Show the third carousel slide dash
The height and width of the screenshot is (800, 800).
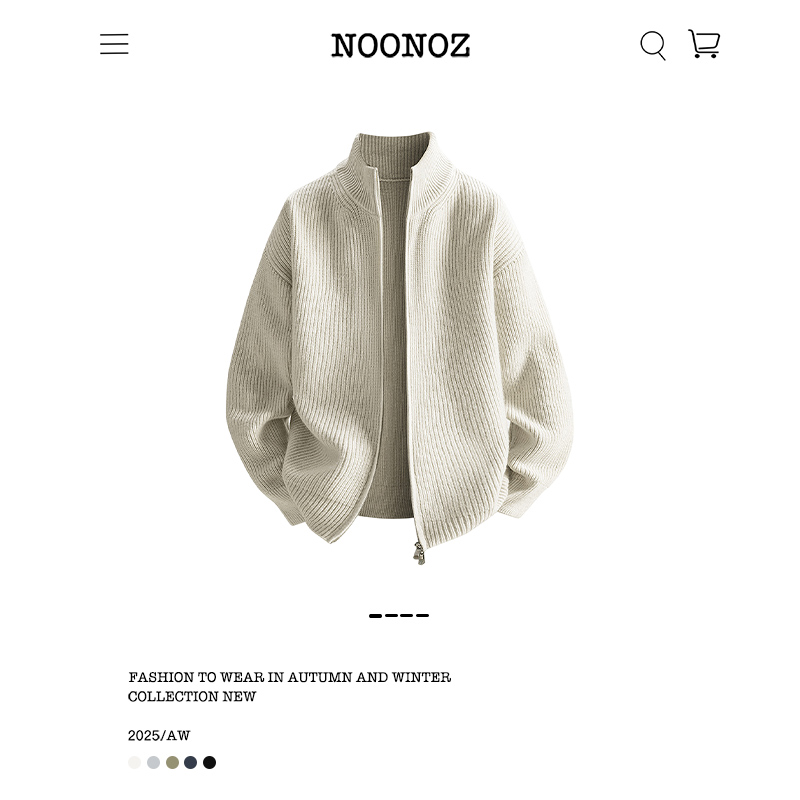[407, 616]
